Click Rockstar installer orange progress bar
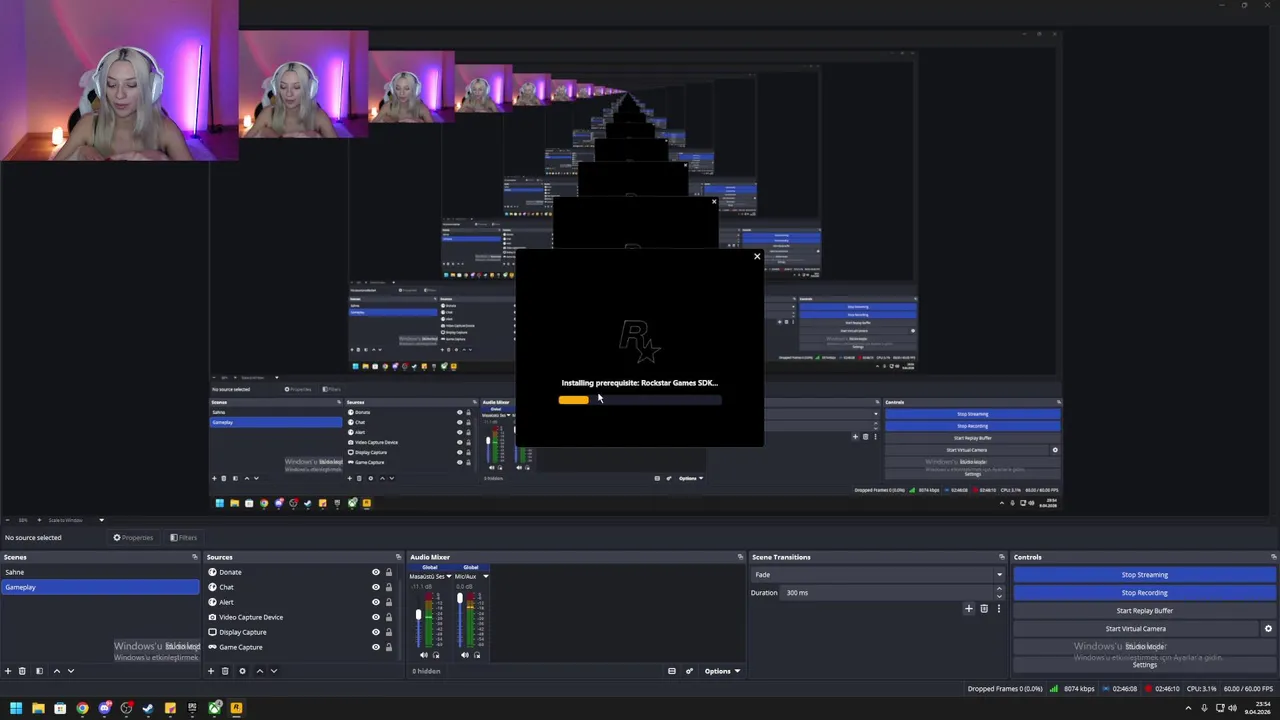 pyautogui.click(x=574, y=400)
